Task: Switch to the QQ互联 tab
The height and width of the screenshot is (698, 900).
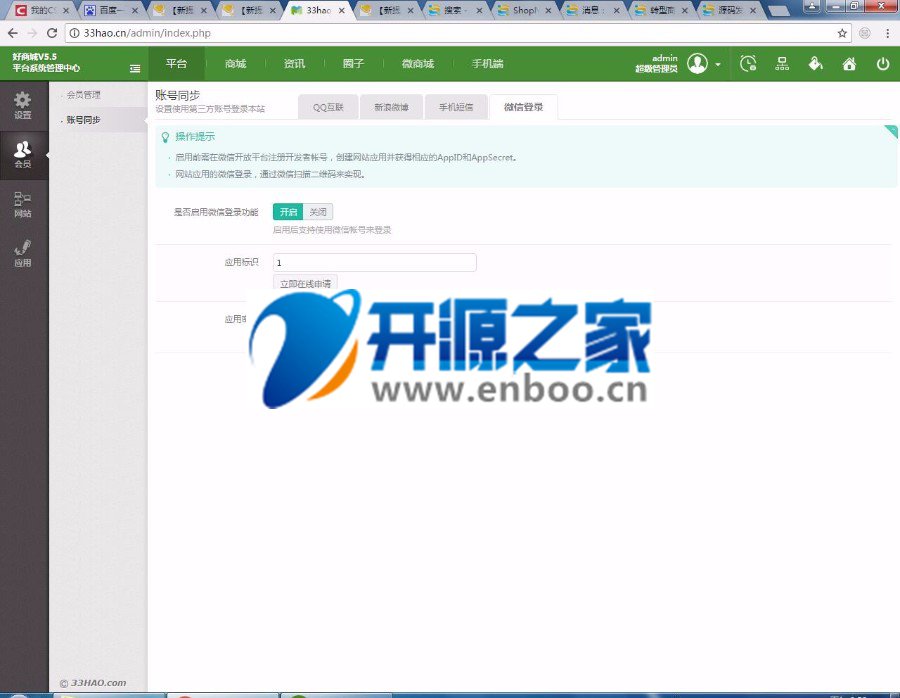Action: point(328,107)
